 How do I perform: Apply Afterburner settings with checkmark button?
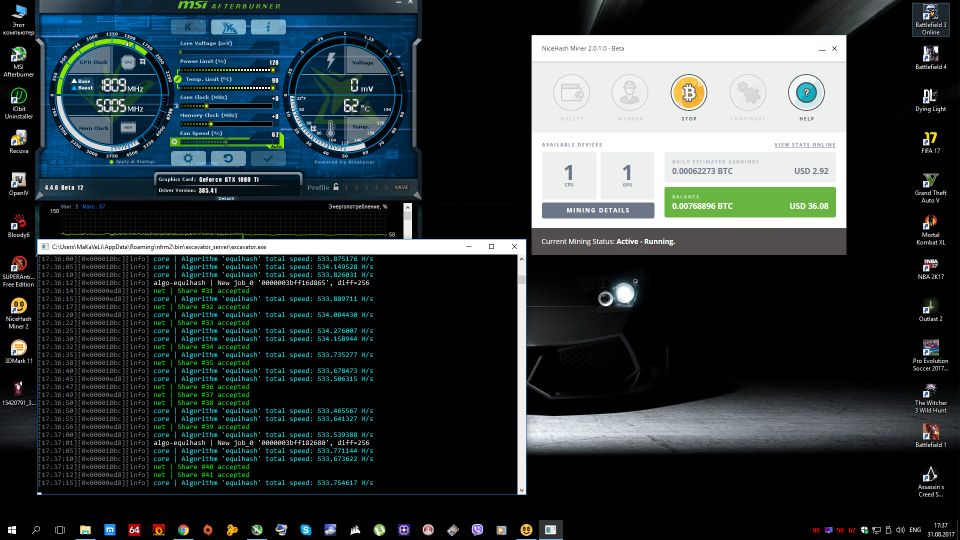click(267, 158)
